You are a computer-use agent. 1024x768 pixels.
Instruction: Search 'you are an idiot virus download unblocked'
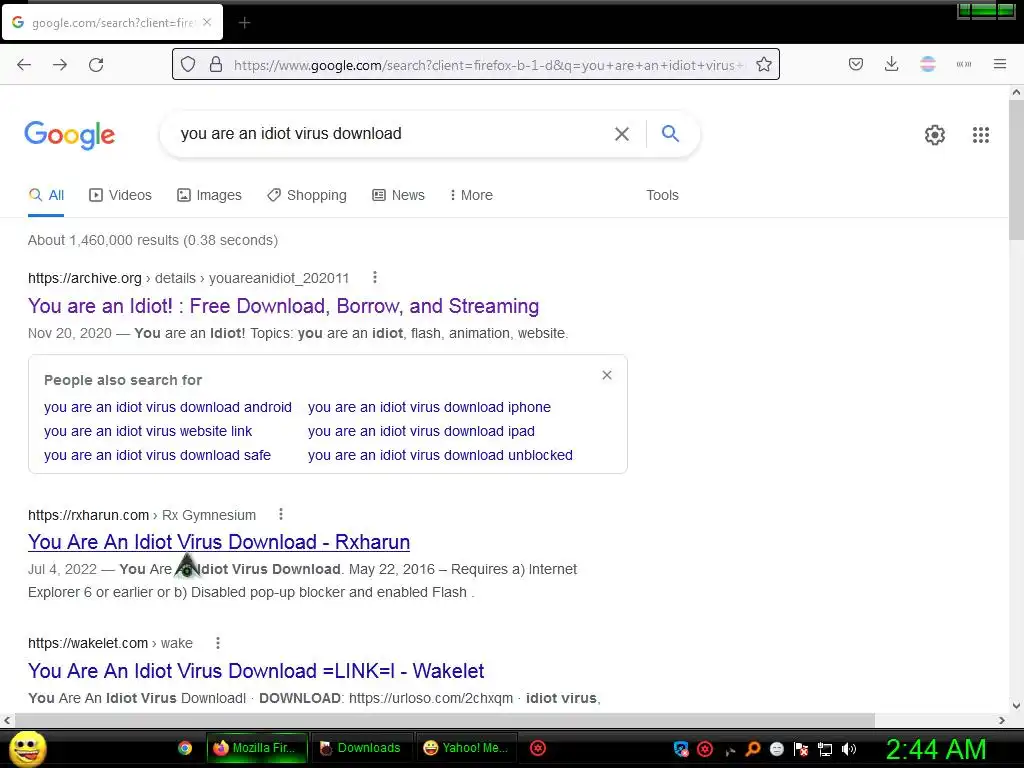coord(440,455)
